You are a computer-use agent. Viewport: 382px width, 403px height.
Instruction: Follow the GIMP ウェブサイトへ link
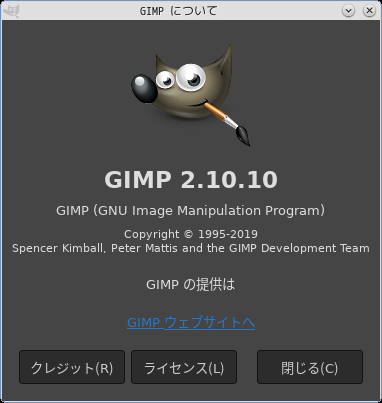[191, 322]
